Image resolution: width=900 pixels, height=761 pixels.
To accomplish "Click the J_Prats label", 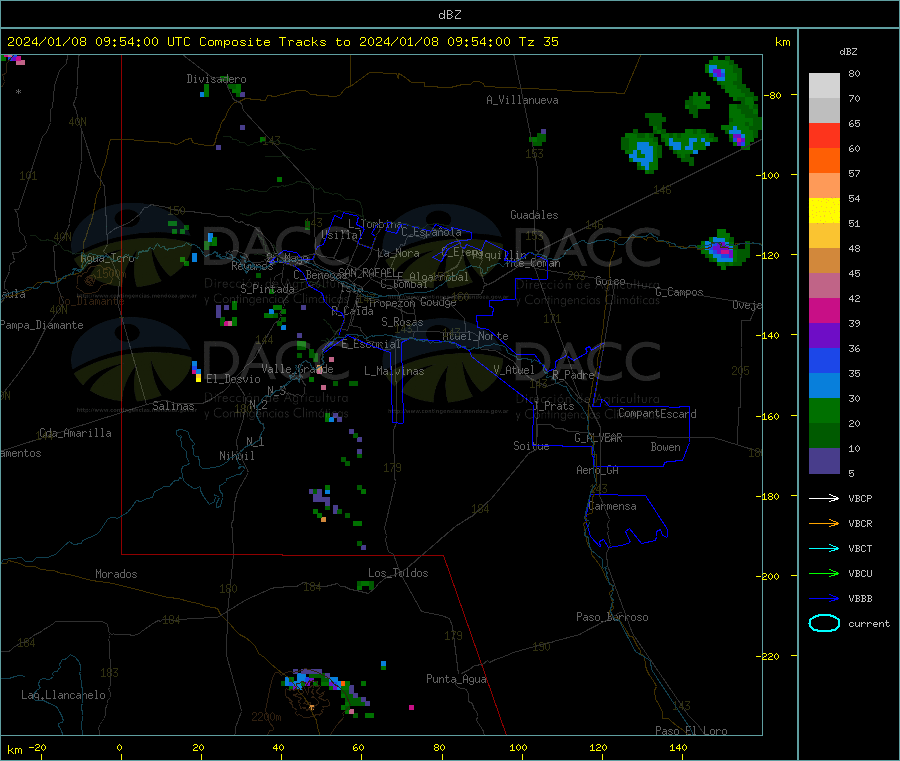I will [x=553, y=406].
